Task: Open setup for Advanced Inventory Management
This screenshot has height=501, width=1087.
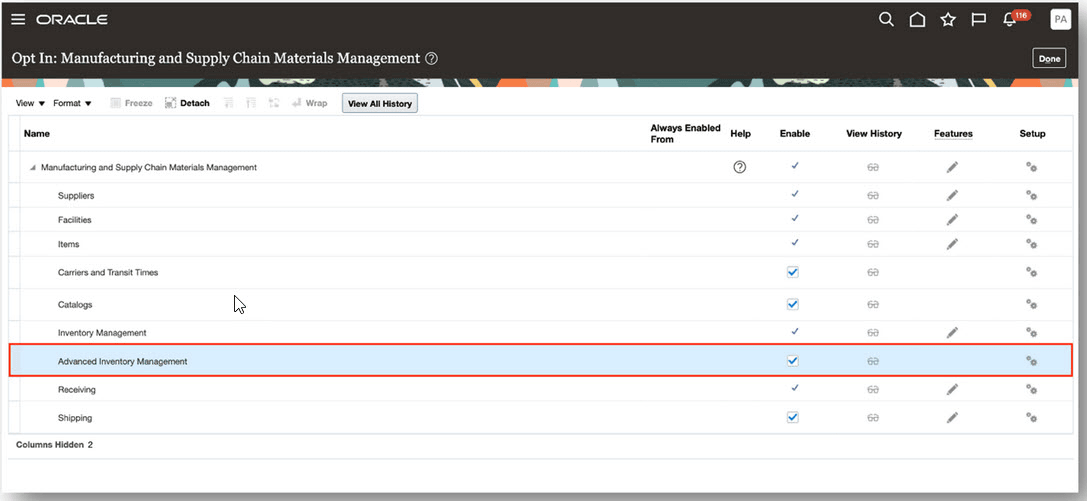Action: click(x=1032, y=361)
